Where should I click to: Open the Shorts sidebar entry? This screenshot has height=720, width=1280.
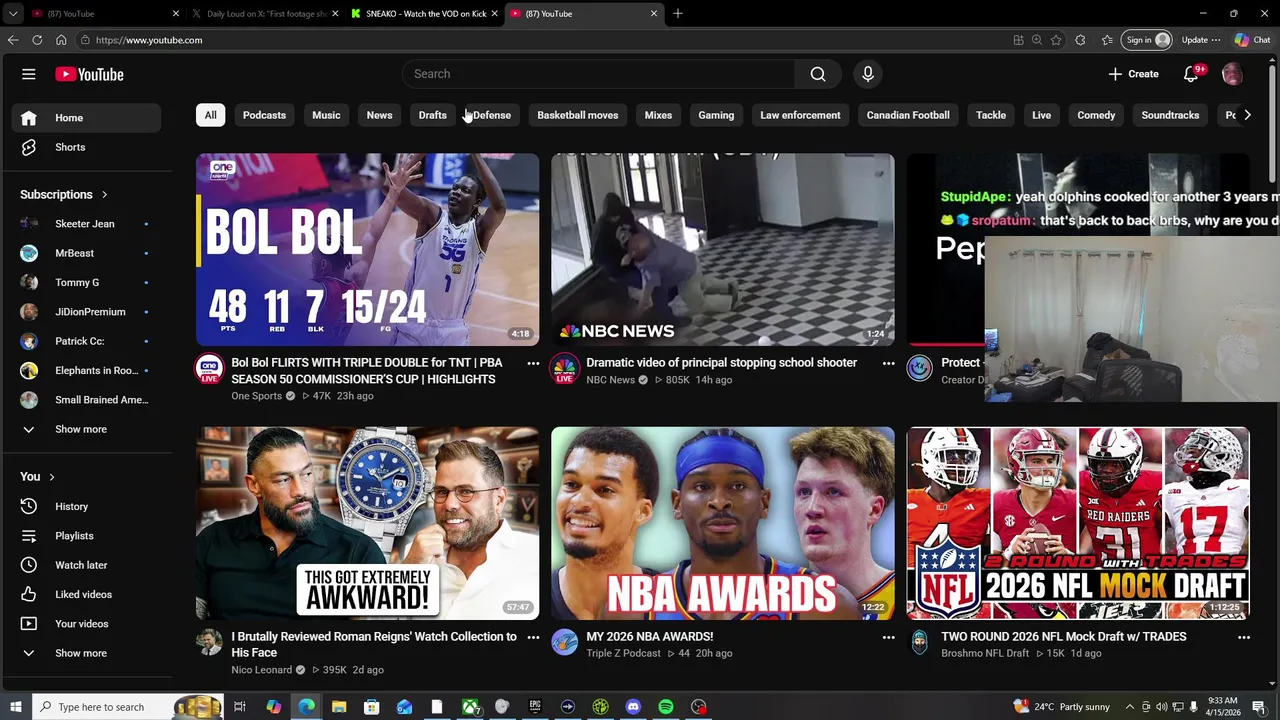86,147
